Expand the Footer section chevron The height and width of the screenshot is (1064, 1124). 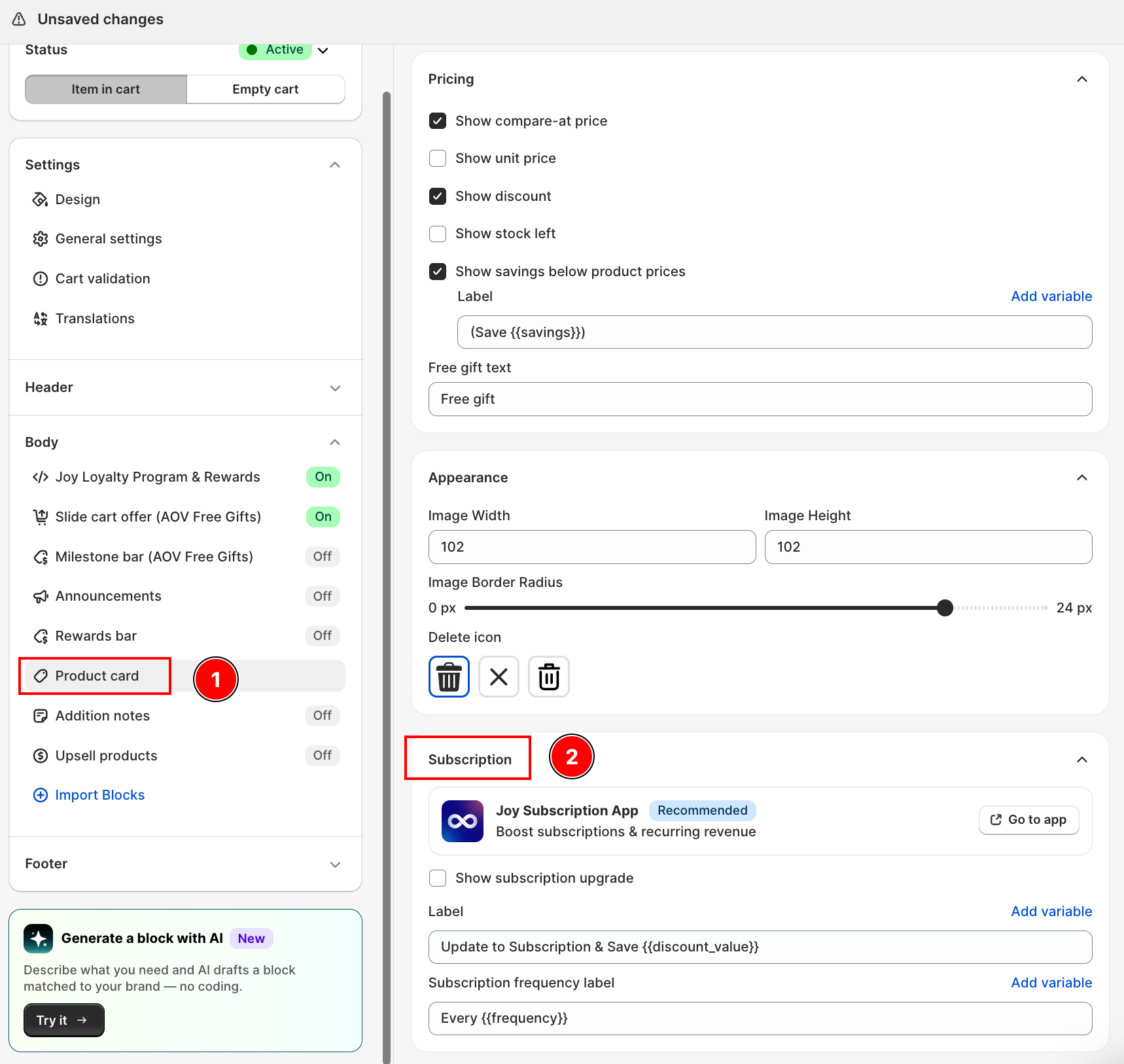[x=335, y=864]
